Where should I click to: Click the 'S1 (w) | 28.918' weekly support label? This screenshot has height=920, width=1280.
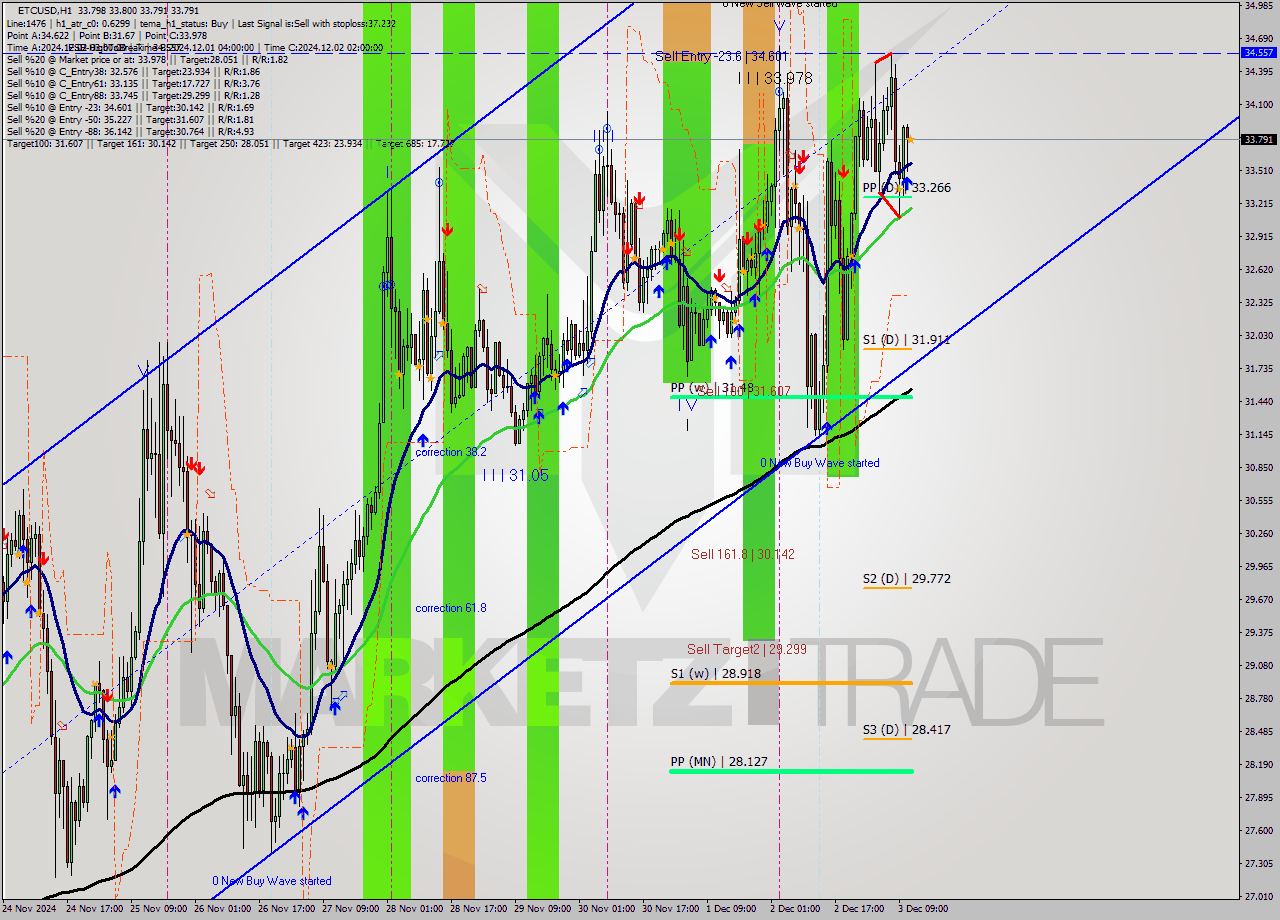click(716, 674)
